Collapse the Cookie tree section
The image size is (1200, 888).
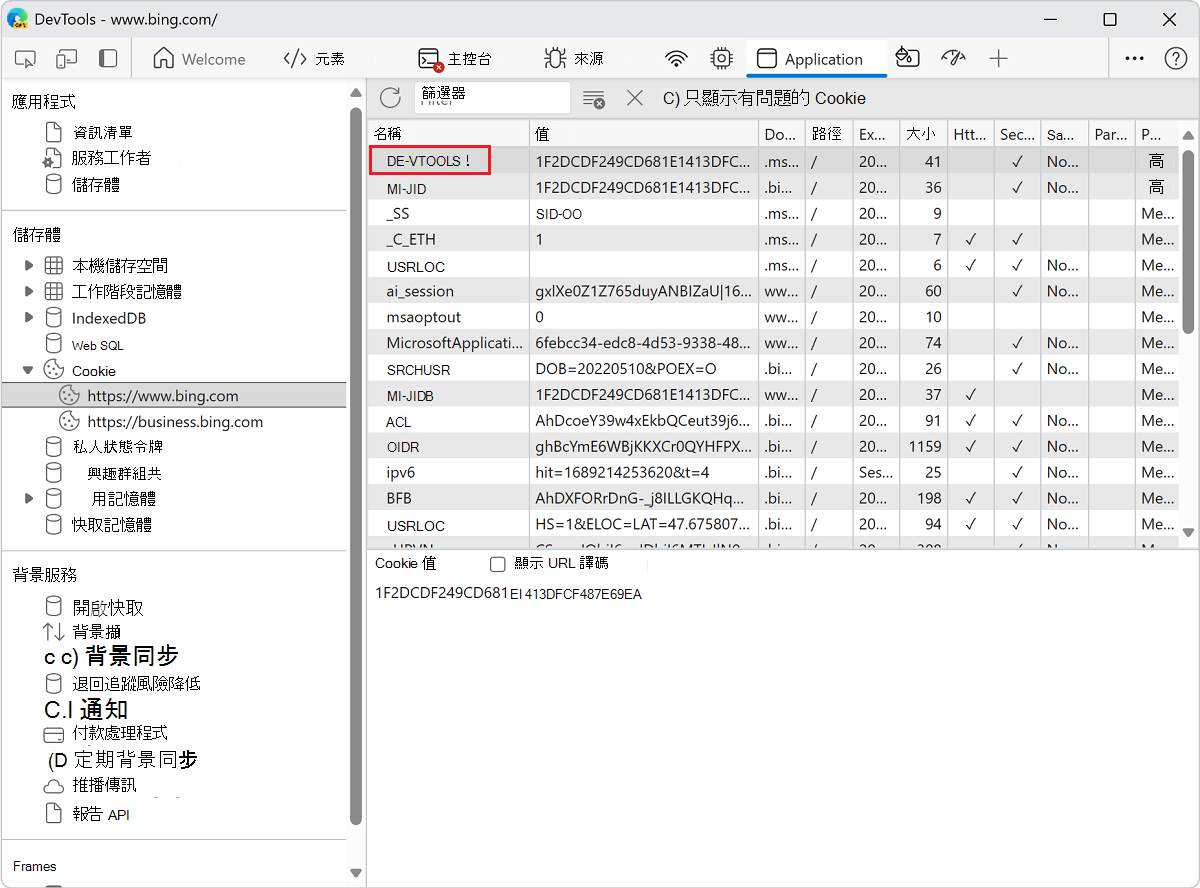(28, 369)
